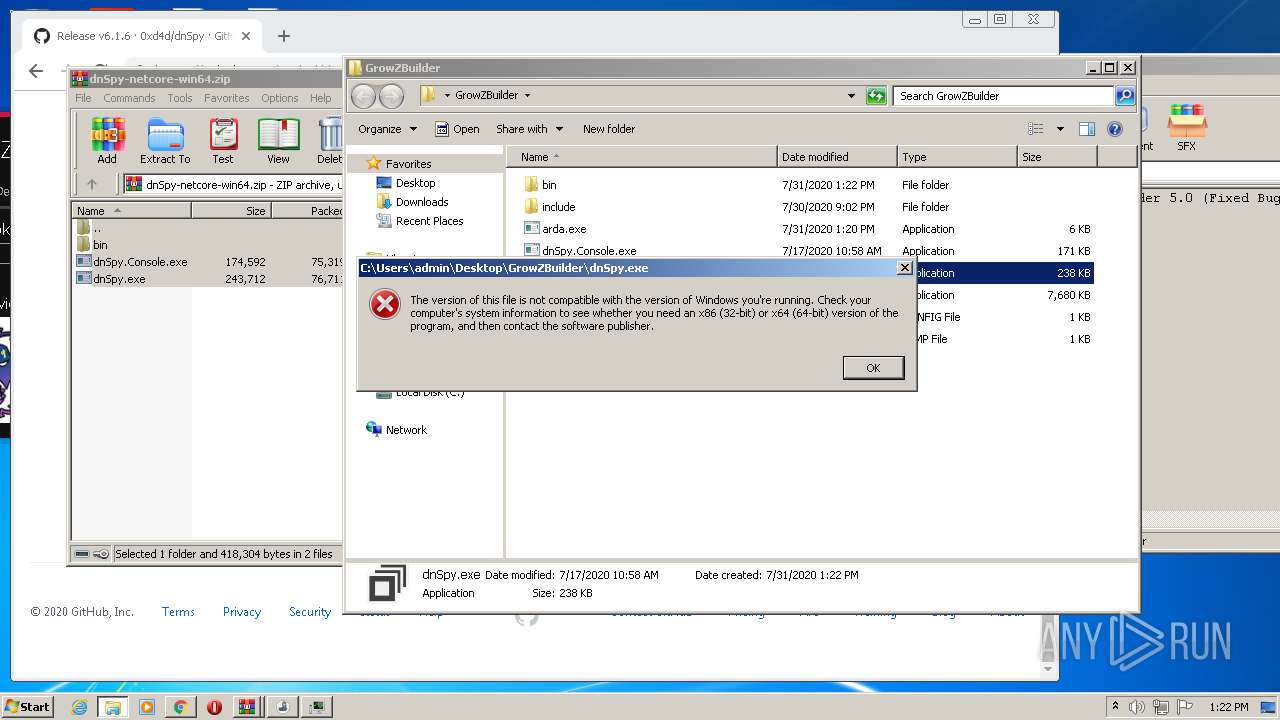Viewport: 1280px width, 720px height.
Task: Switch to WinRAR from the taskbar
Action: 247,707
